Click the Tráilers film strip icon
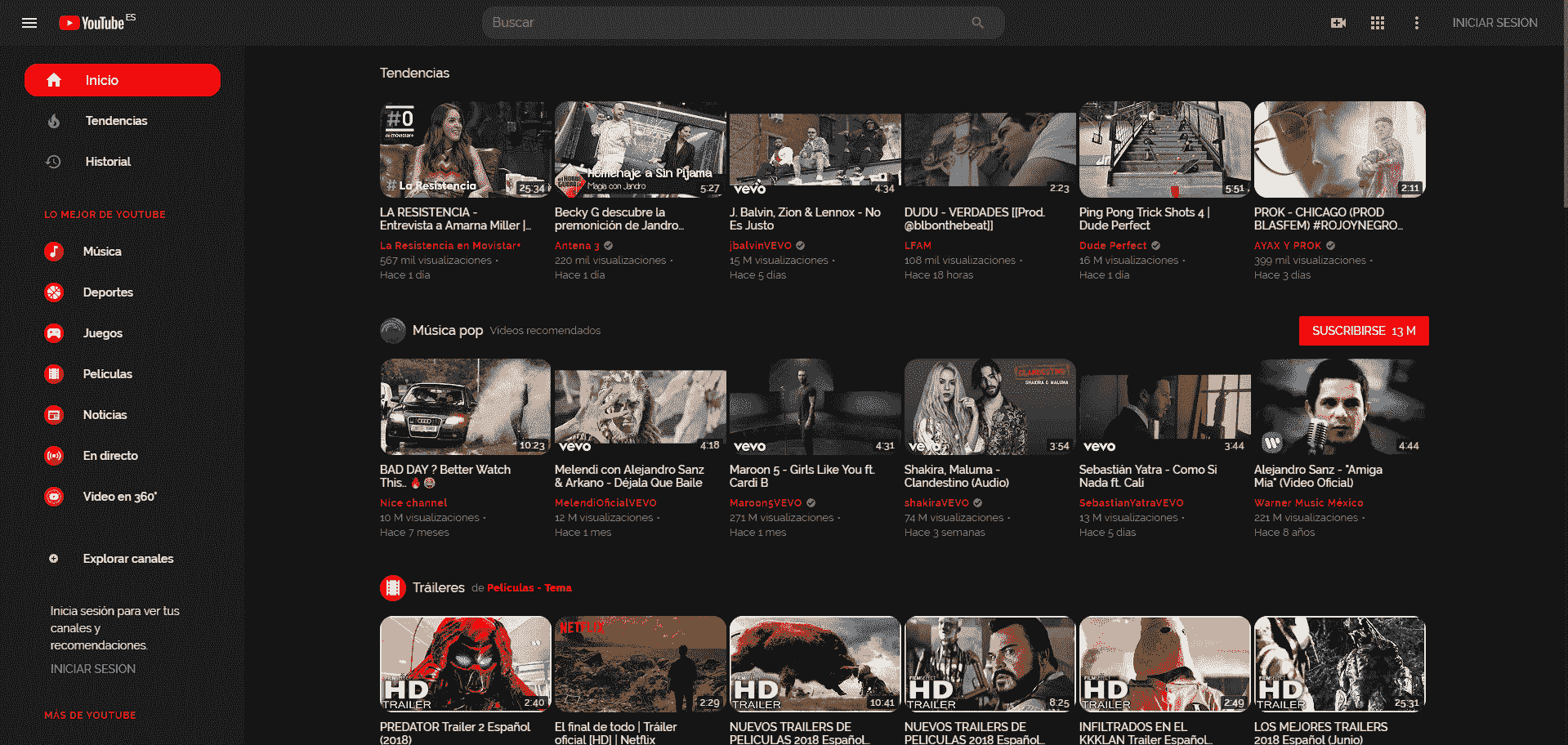Viewport: 1568px width, 745px height. [393, 587]
